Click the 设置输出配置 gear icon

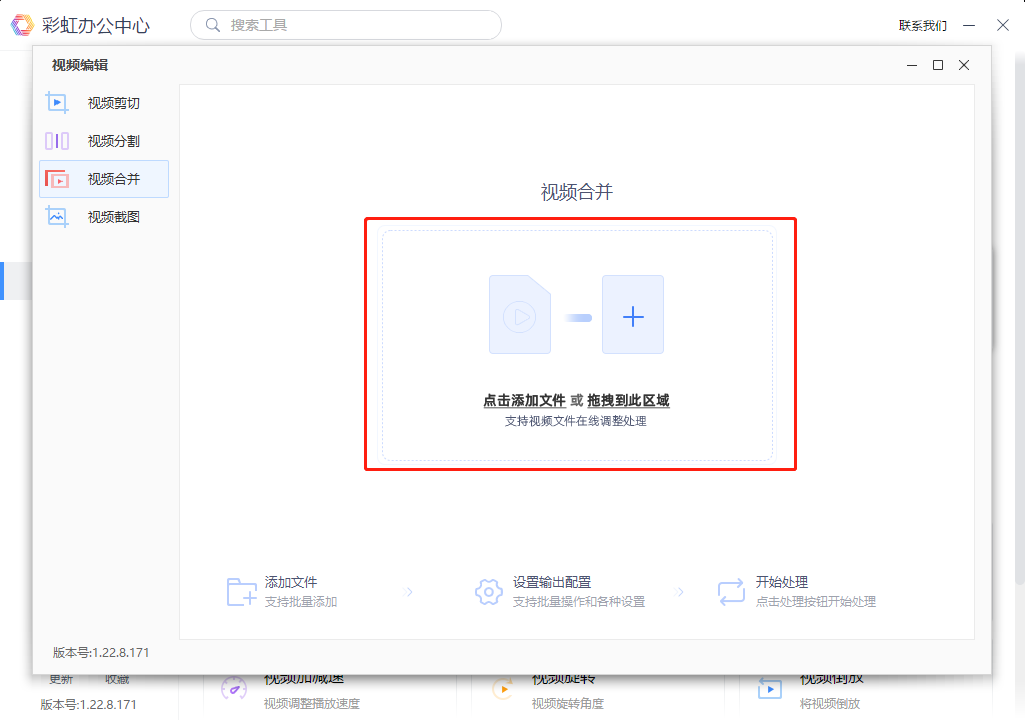488,592
